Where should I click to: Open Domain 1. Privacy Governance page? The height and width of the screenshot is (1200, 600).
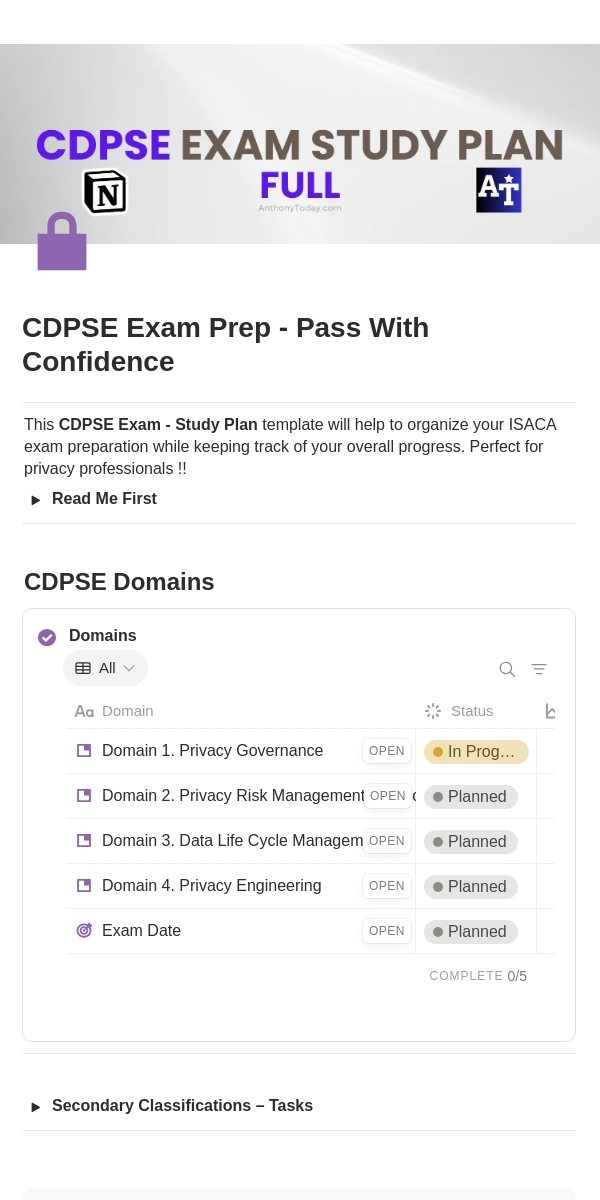tap(212, 751)
